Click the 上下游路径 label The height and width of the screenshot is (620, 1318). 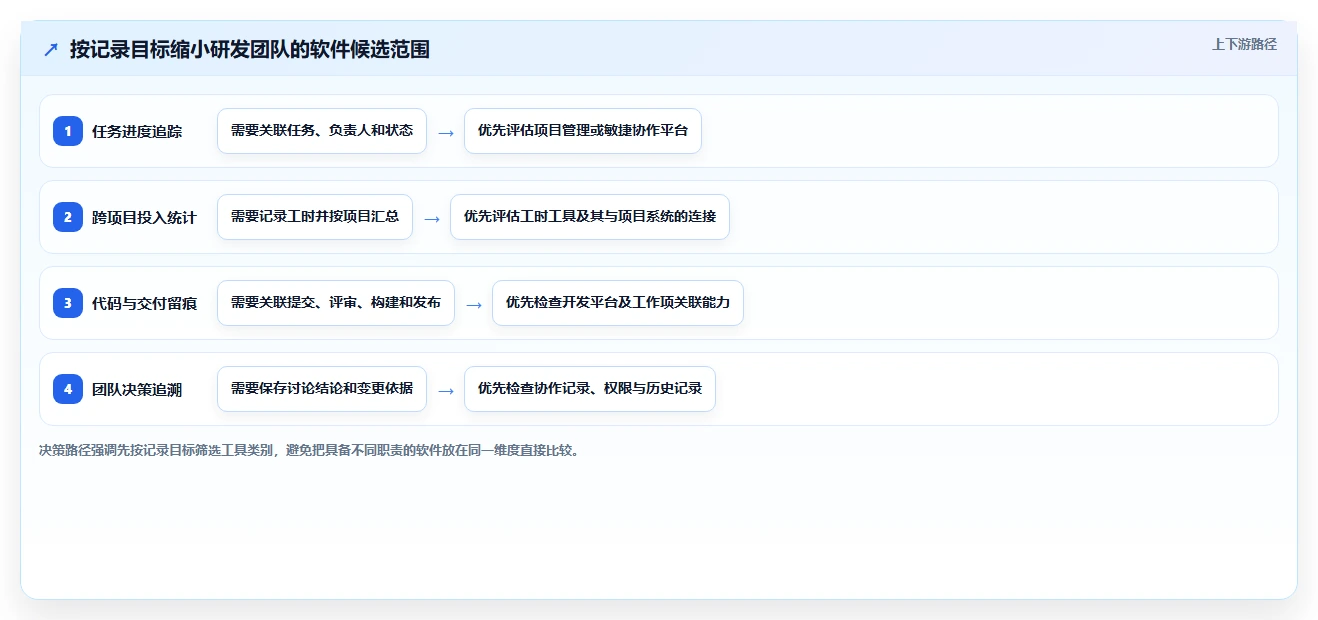point(1244,44)
